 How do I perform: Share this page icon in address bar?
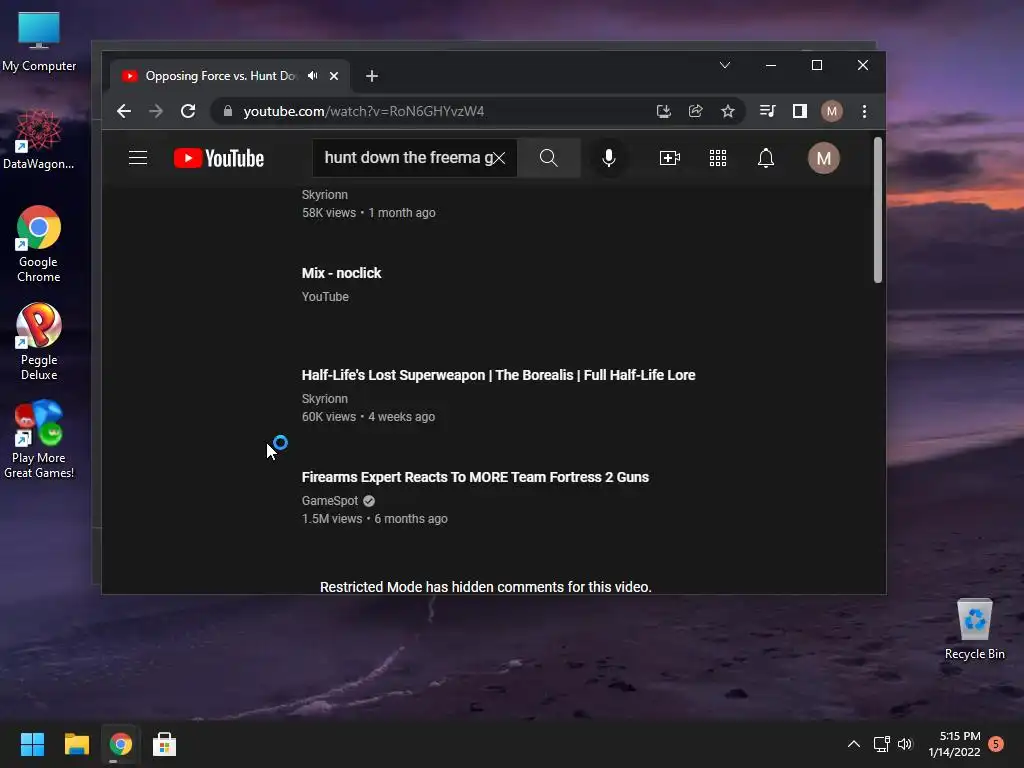[696, 111]
